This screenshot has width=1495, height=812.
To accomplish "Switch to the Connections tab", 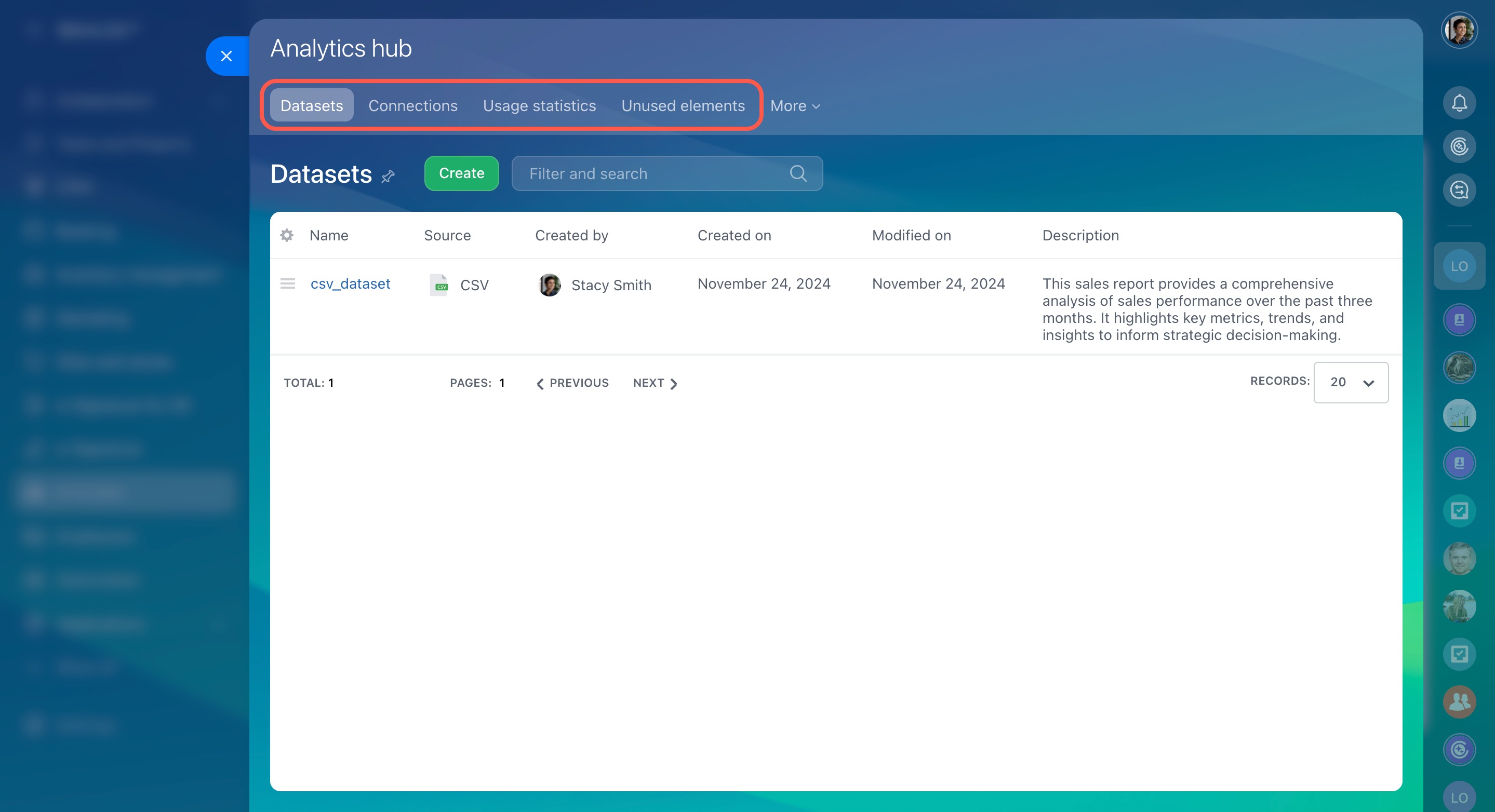I will 412,105.
